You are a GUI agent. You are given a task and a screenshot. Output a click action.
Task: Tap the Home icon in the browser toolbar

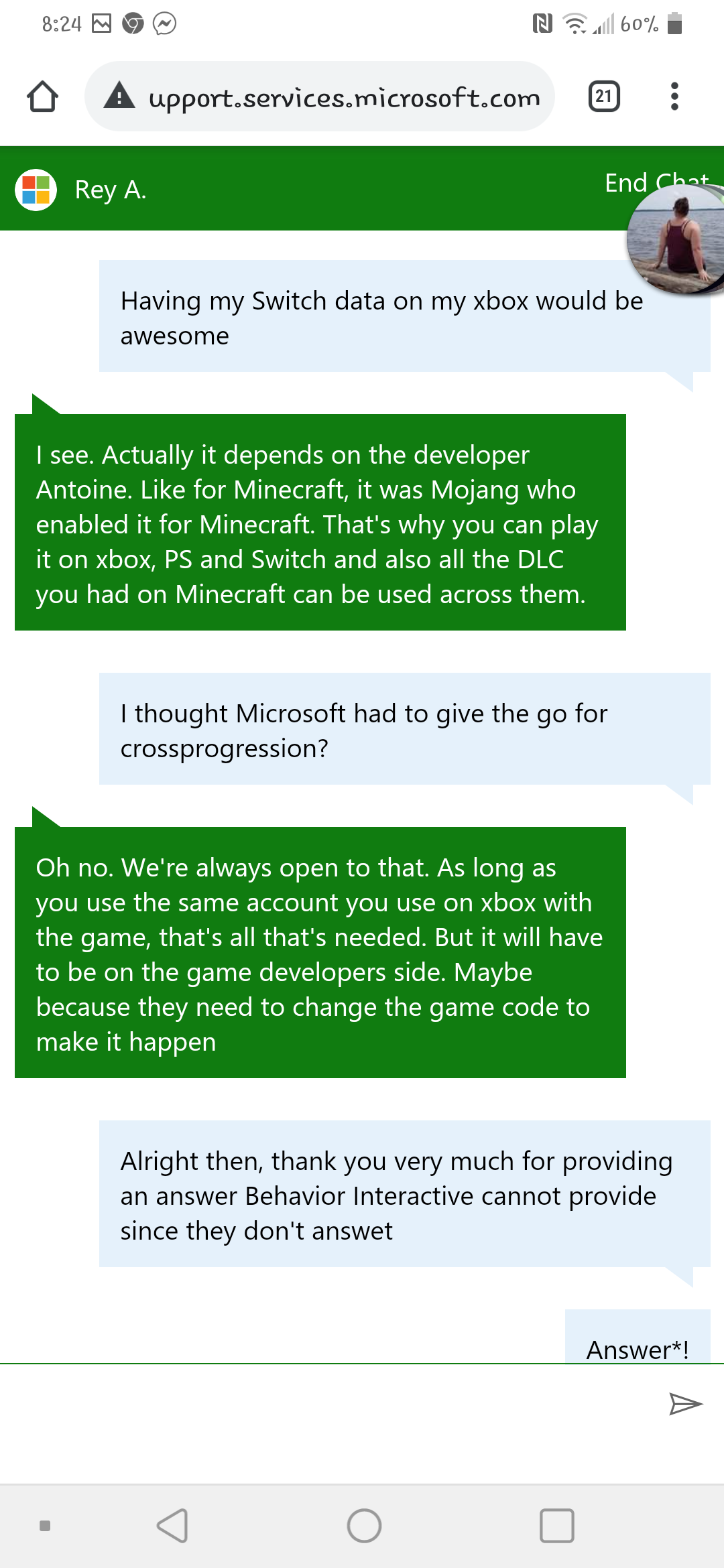pos(42,96)
